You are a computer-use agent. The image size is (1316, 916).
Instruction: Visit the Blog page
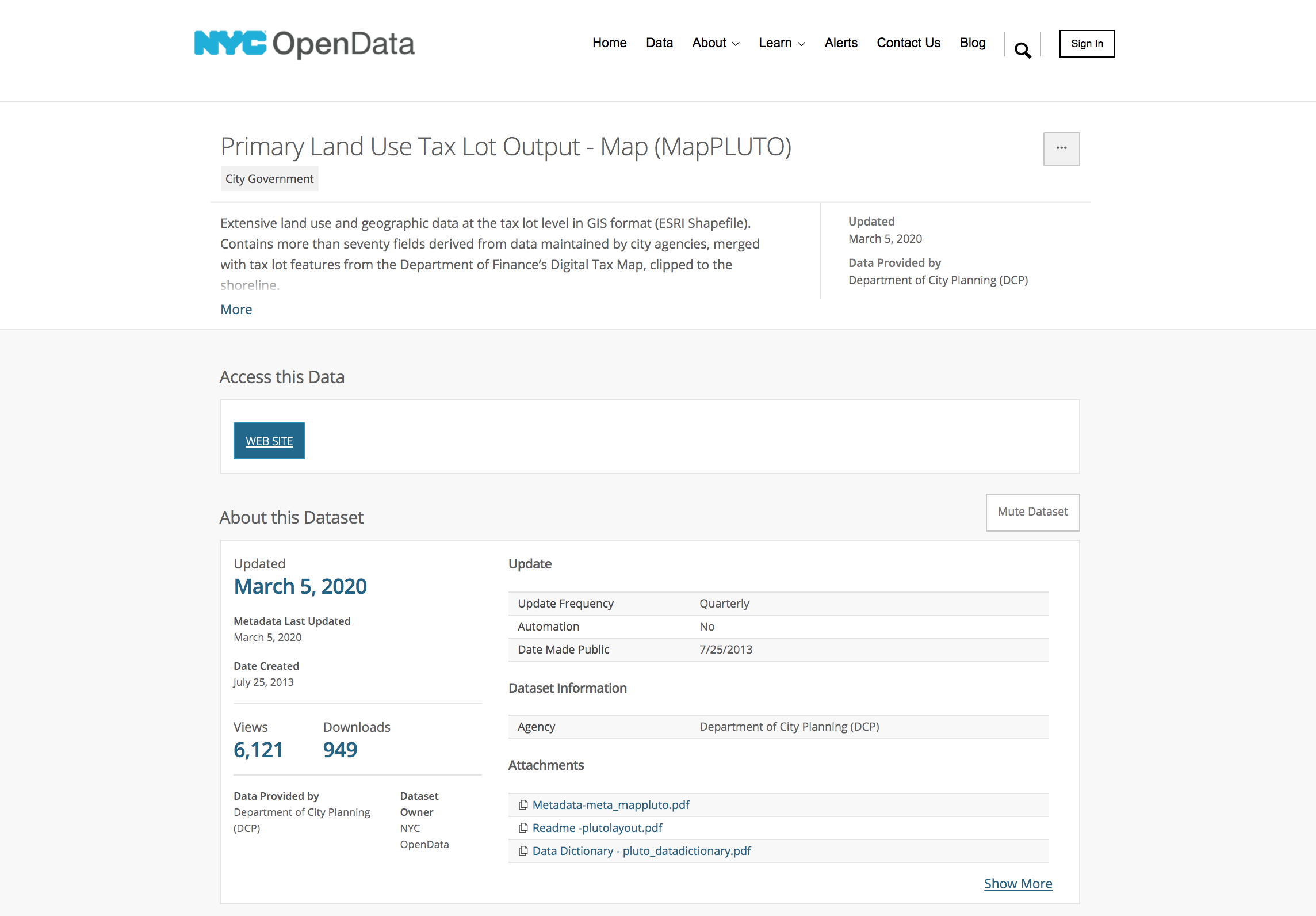click(973, 43)
